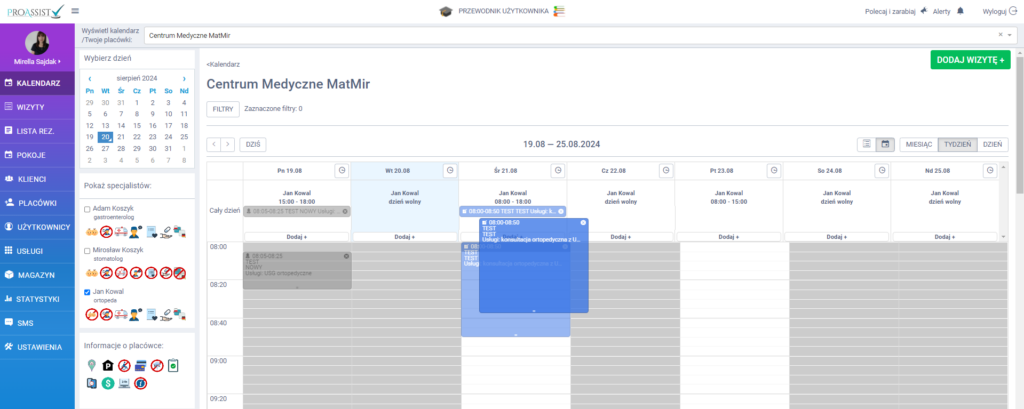The image size is (1024, 409).
Task: Expand the Mirella Sajdak user menu
Action: (x=38, y=61)
